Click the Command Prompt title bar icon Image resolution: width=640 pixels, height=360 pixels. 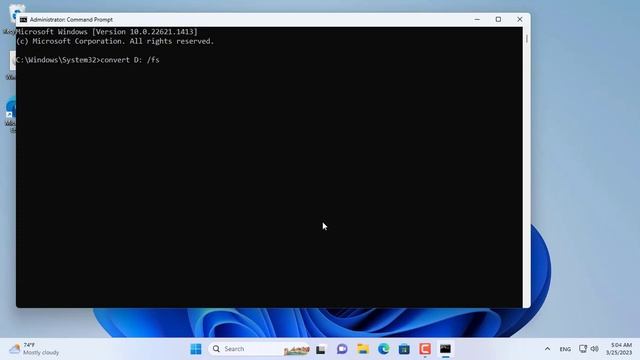[x=24, y=20]
